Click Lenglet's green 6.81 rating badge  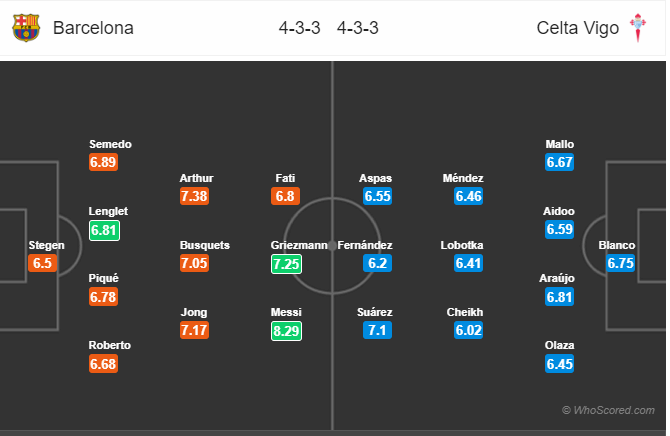104,230
